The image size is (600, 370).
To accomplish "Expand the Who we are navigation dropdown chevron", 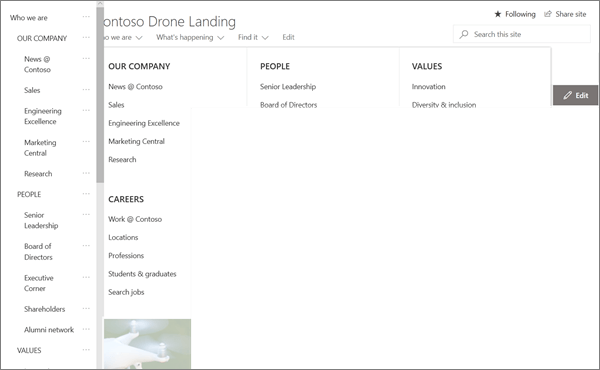I will pos(139,37).
